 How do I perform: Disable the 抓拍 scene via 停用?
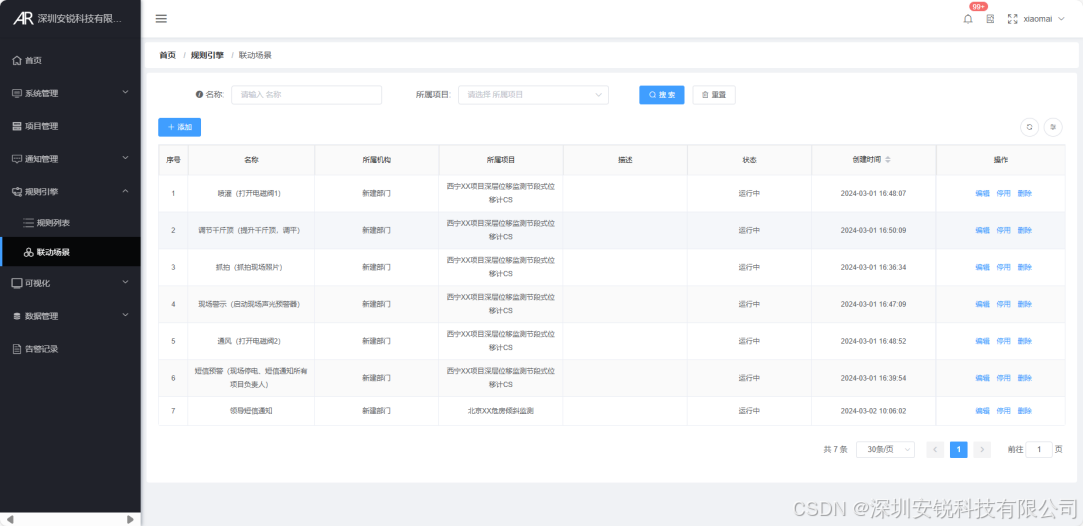click(x=1004, y=267)
